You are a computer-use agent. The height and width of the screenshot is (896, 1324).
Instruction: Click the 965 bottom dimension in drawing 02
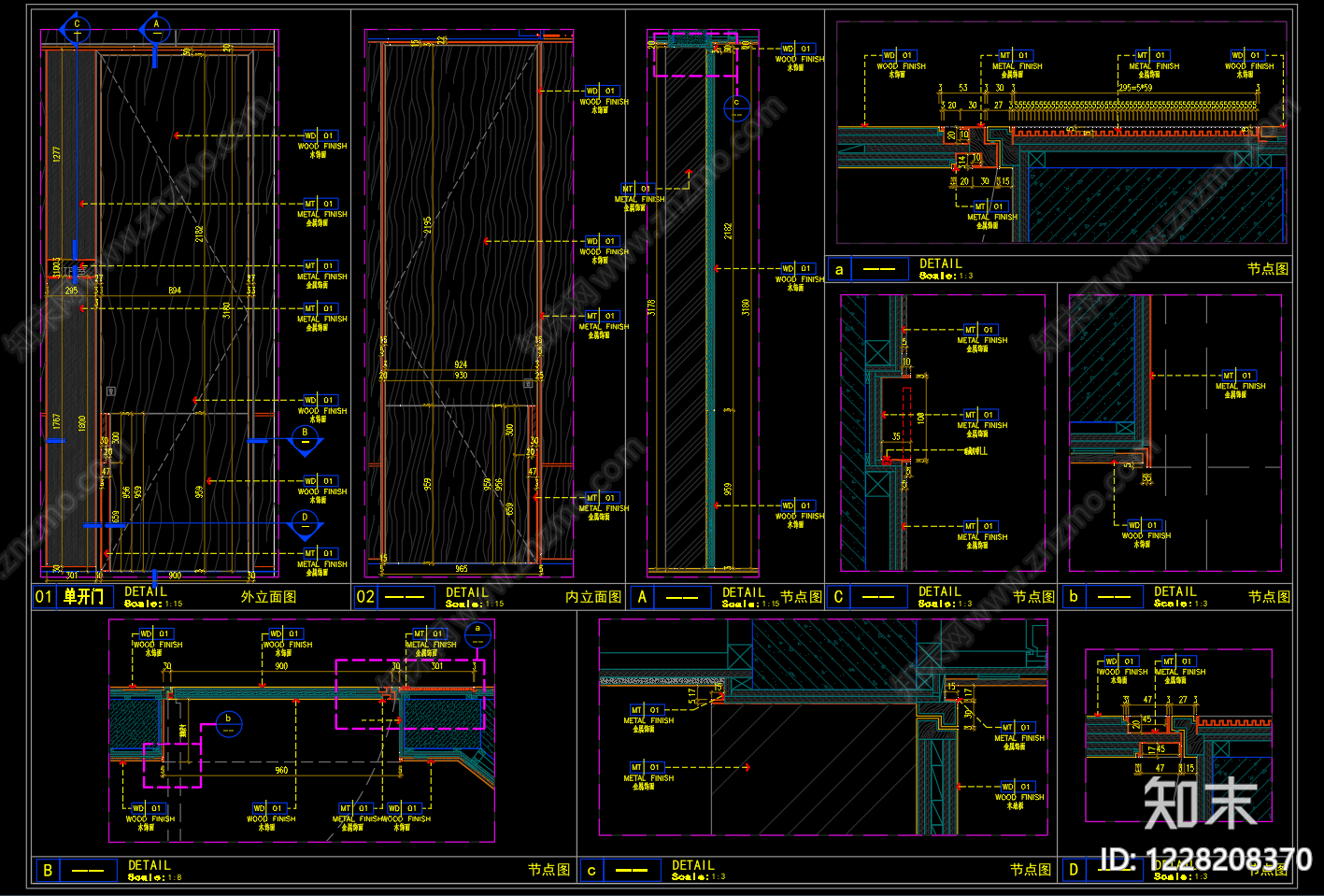(462, 568)
